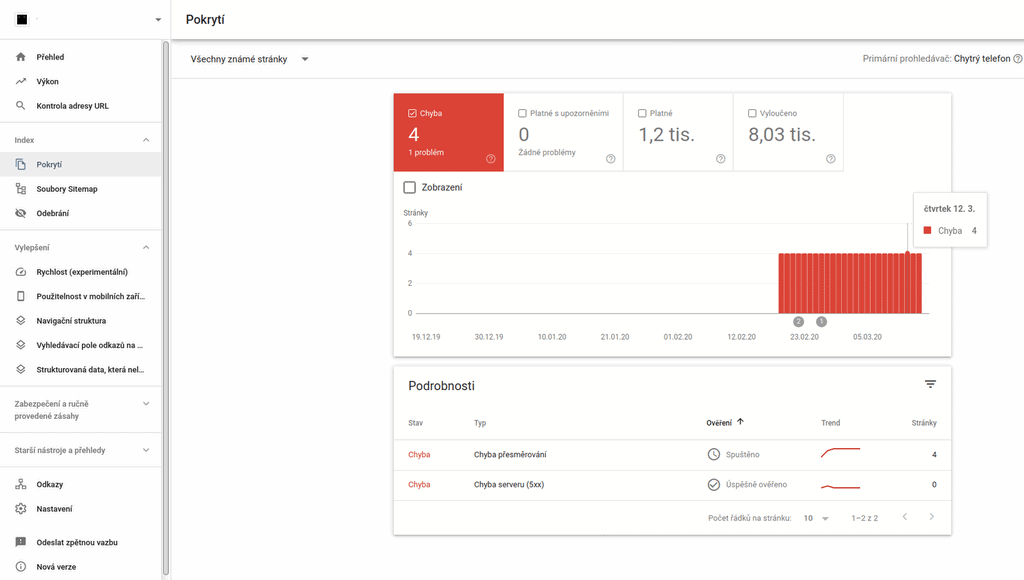The width and height of the screenshot is (1024, 580).
Task: Check the Platné checkbox
Action: click(x=642, y=113)
